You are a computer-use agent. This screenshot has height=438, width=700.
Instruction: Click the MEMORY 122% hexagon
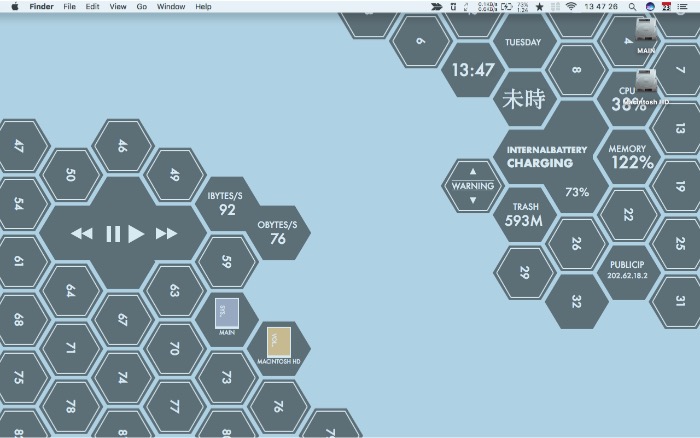(x=628, y=157)
